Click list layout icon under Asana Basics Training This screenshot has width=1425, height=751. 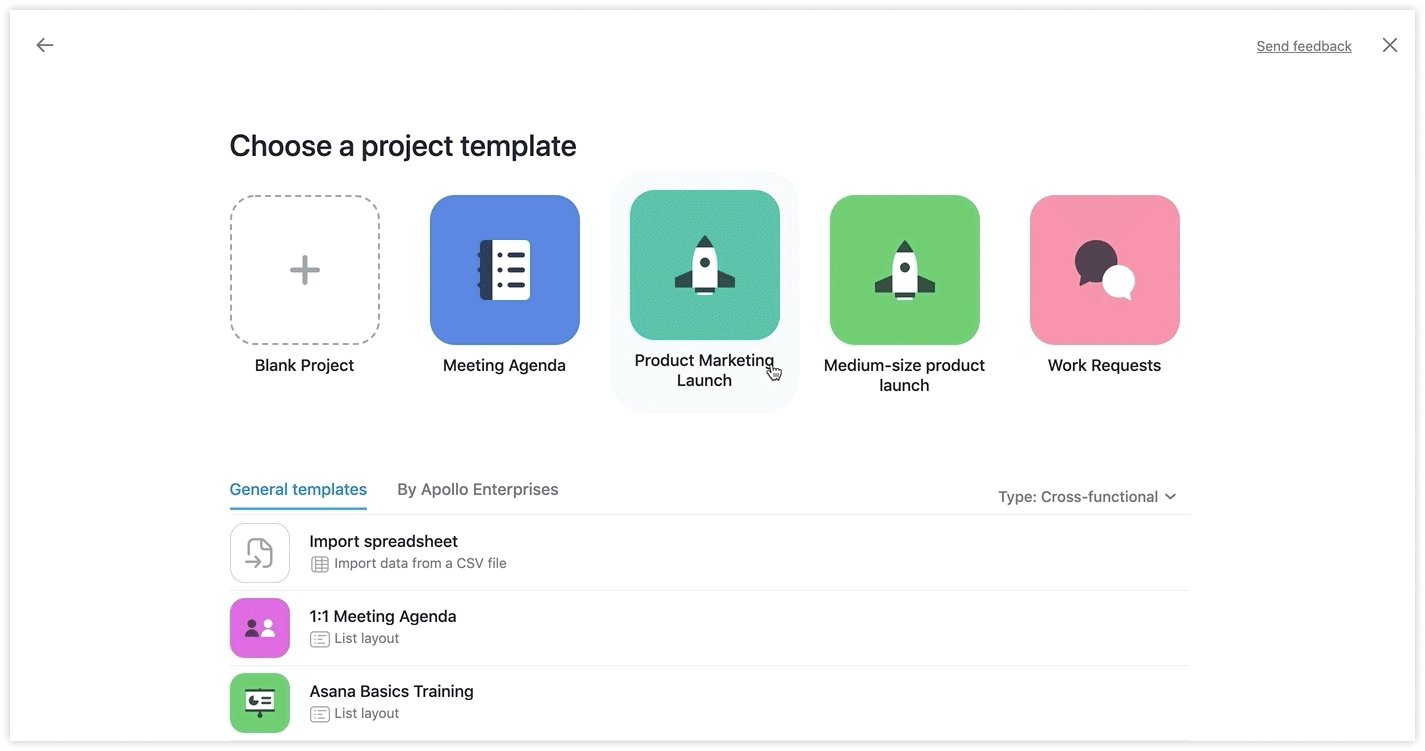(320, 714)
